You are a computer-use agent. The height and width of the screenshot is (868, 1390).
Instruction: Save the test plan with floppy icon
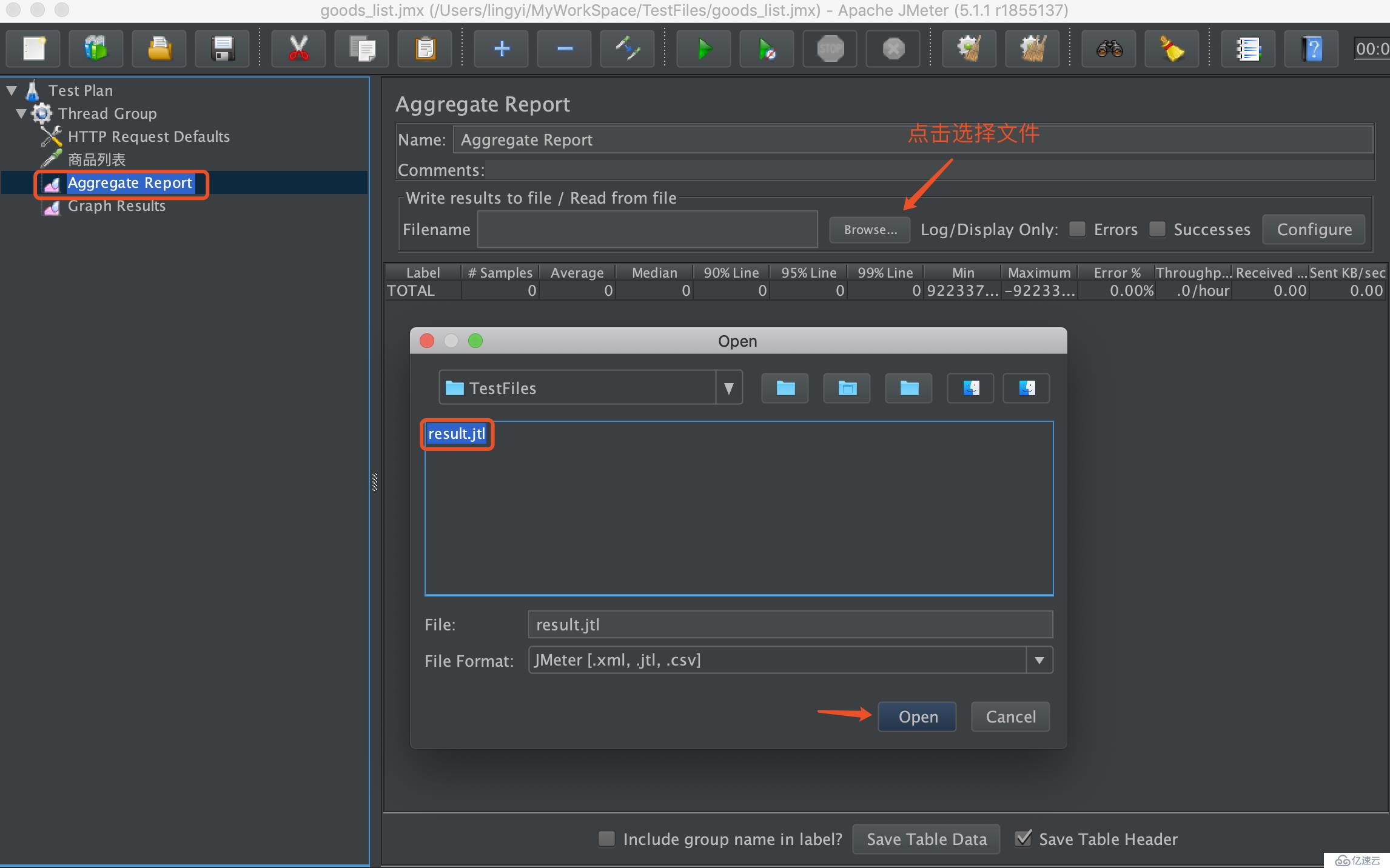223,48
